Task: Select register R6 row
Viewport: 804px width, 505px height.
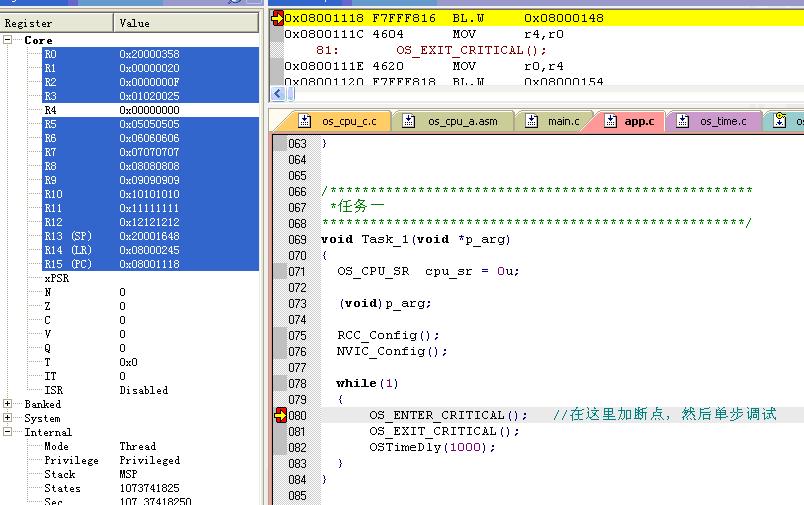Action: point(150,138)
